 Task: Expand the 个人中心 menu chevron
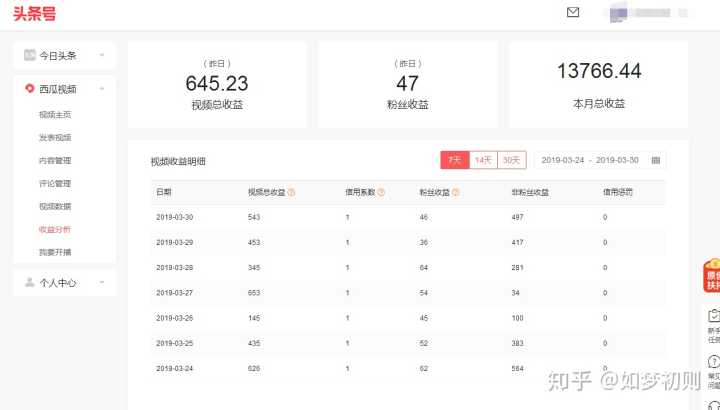102,282
